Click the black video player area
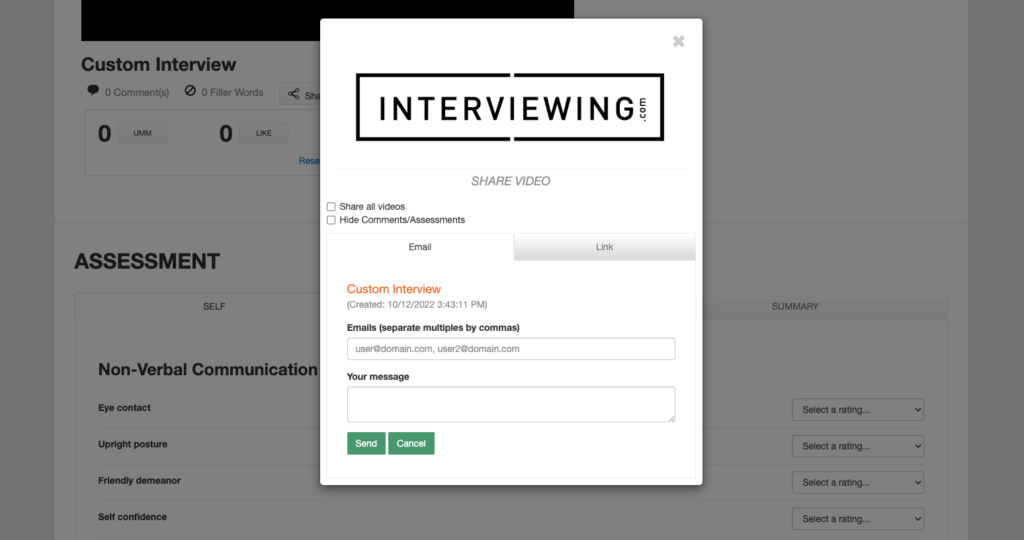 pyautogui.click(x=200, y=20)
